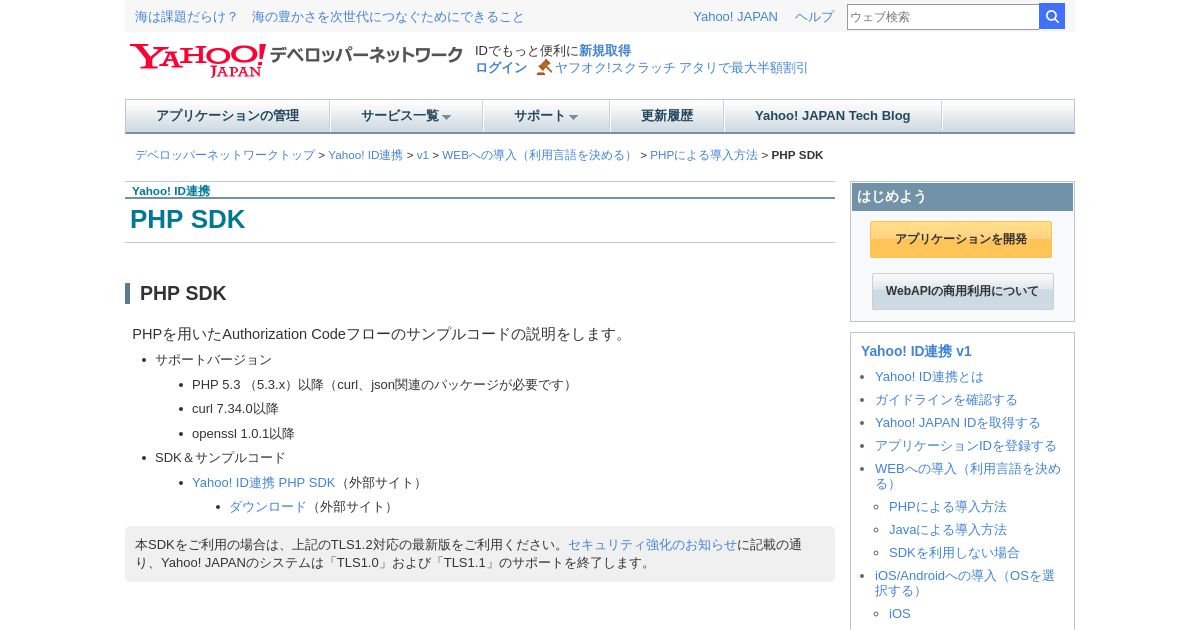Viewport: 1200px width, 630px height.
Task: Open the ヘルプ link
Action: (814, 17)
